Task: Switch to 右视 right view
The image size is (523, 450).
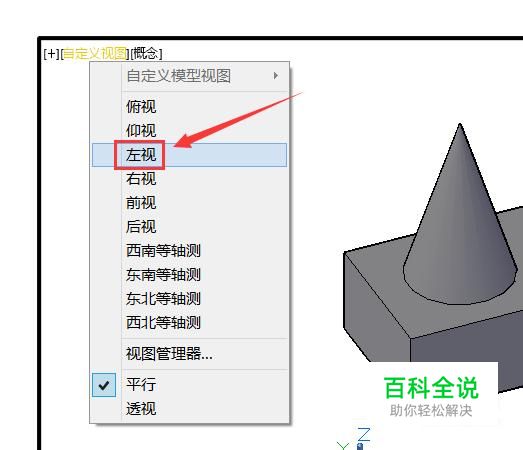Action: tap(141, 179)
